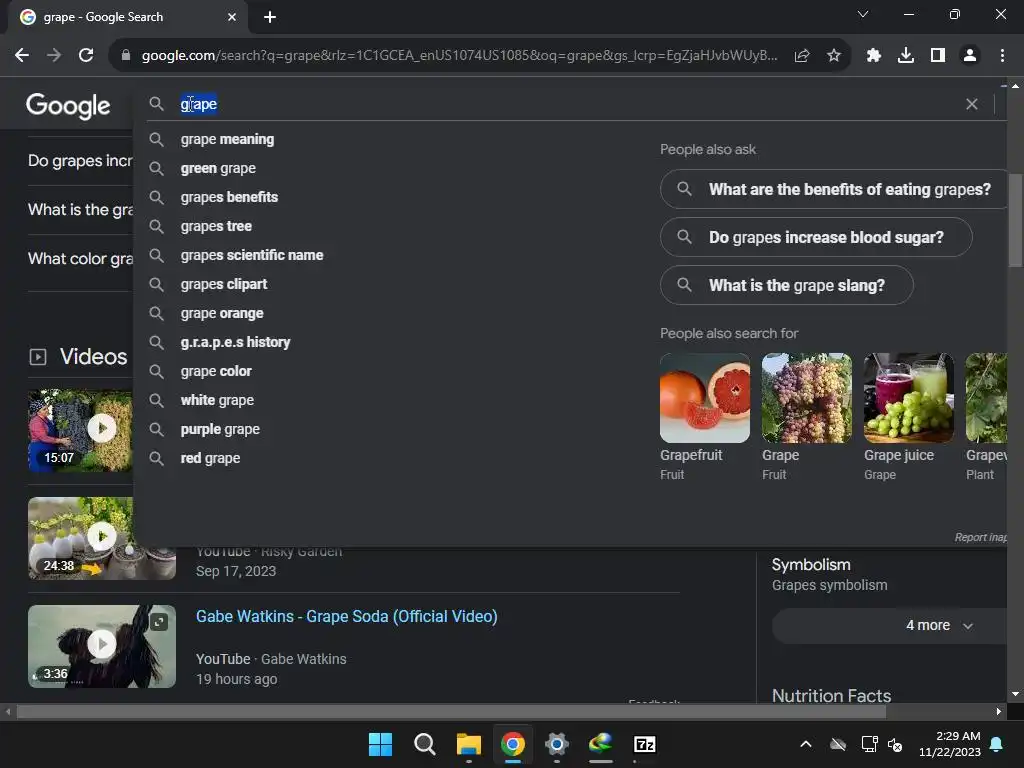The image size is (1024, 768).
Task: Go back to the previous page
Action: (22, 56)
